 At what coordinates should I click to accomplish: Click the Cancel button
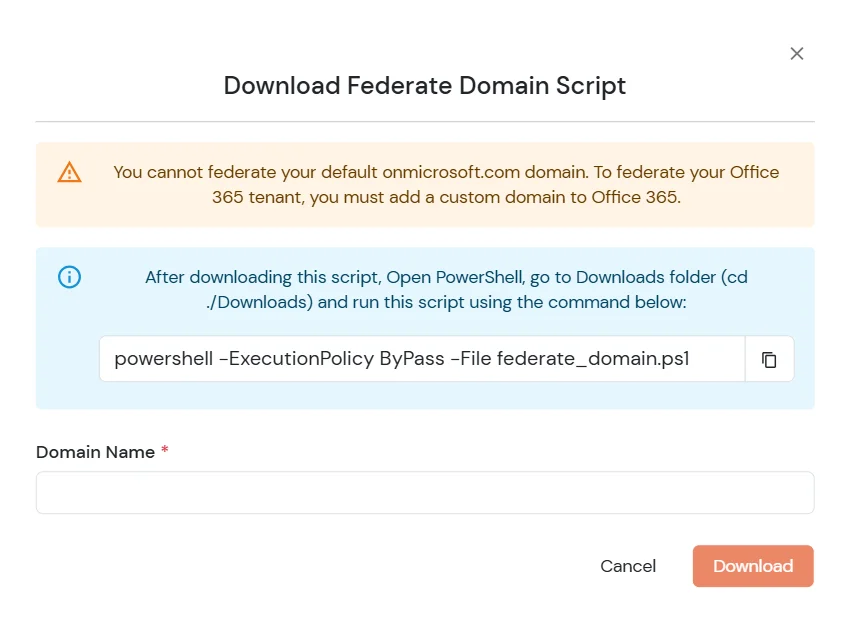(628, 565)
